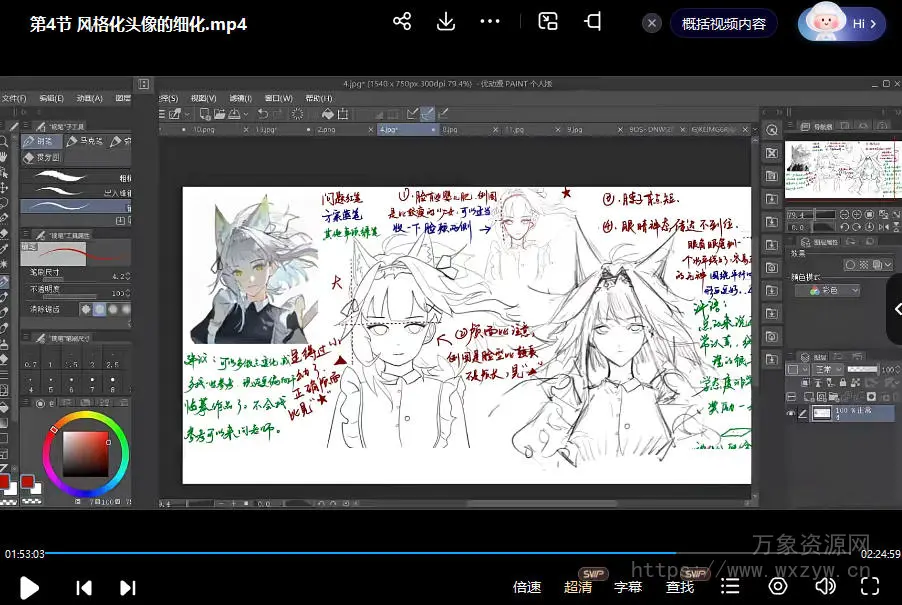902x605 pixels.
Task: Toggle visibility eye of the layer
Action: pyautogui.click(x=790, y=412)
